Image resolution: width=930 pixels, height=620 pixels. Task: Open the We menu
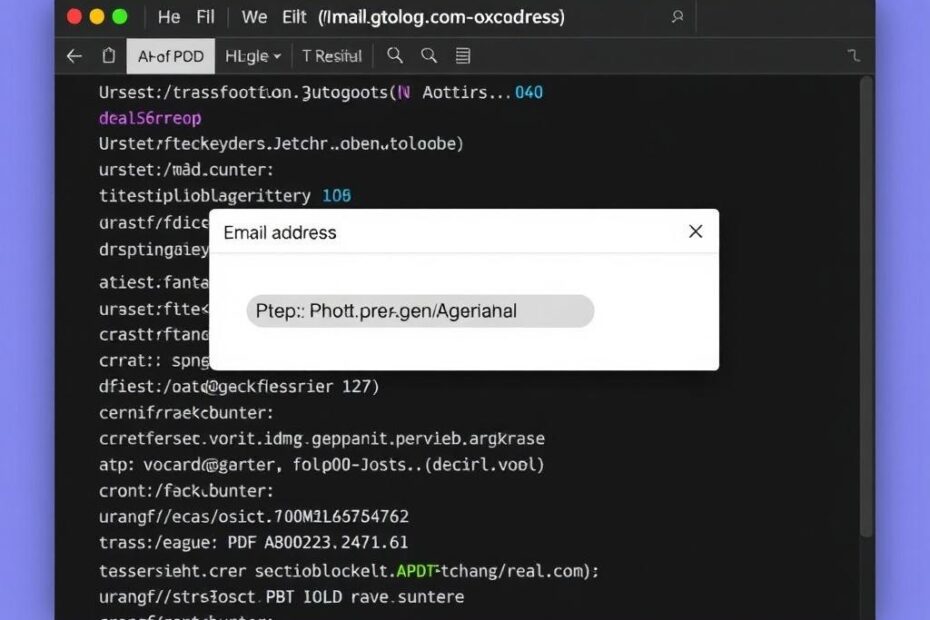(x=255, y=17)
